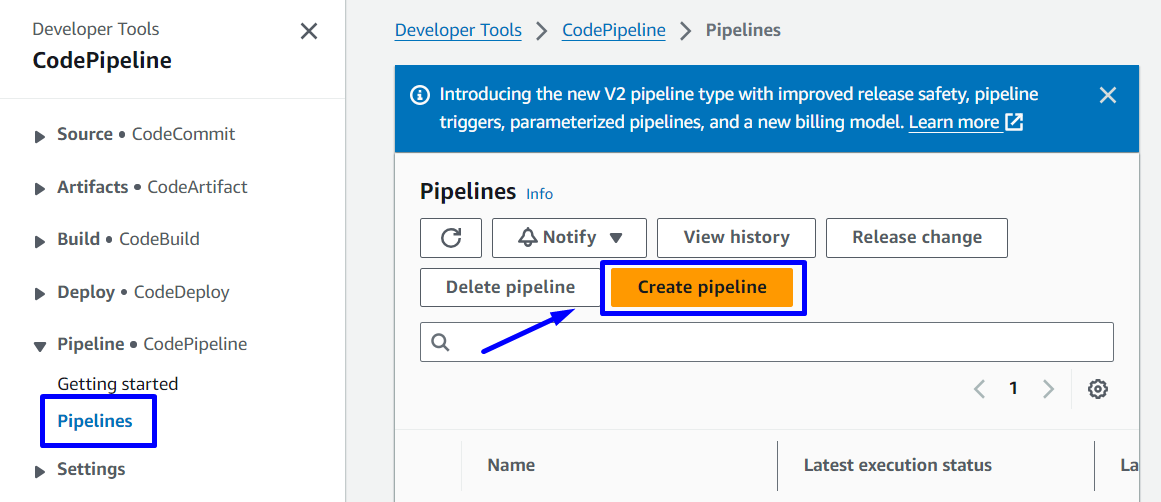
Task: Click the refresh pipelines icon button
Action: (451, 238)
